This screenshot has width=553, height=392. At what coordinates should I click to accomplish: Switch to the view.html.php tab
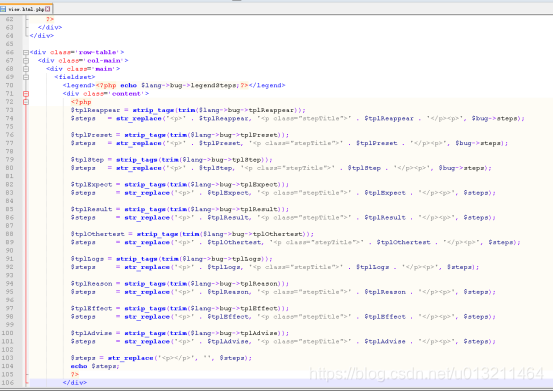(x=25, y=9)
